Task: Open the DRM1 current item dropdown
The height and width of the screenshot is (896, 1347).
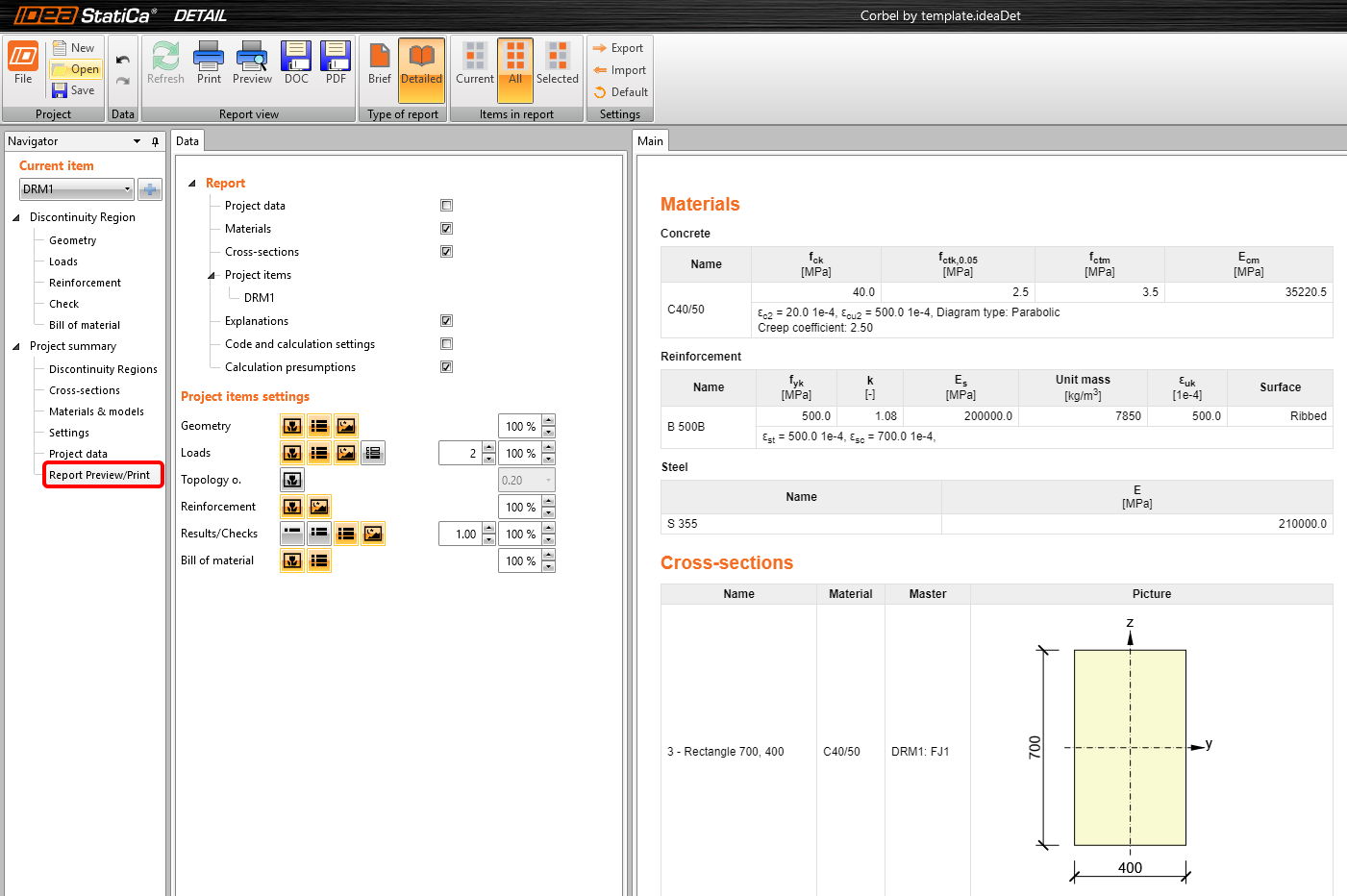Action: click(x=127, y=189)
